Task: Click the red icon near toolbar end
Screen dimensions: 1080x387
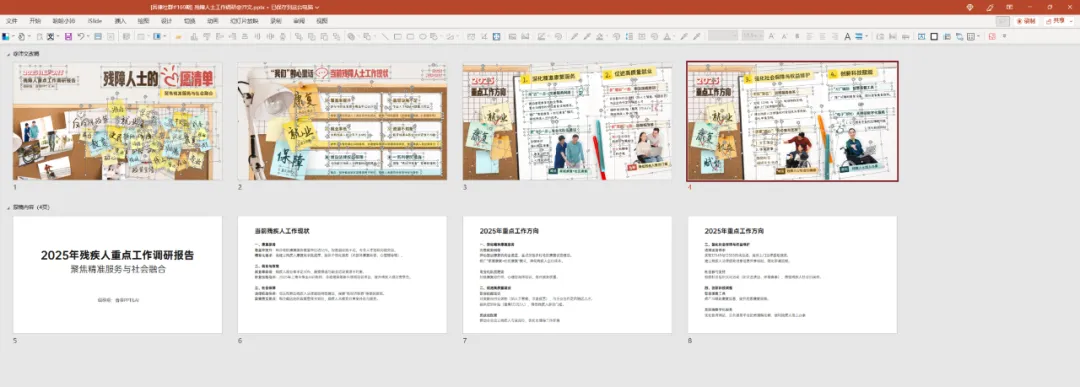Action: [x=992, y=36]
